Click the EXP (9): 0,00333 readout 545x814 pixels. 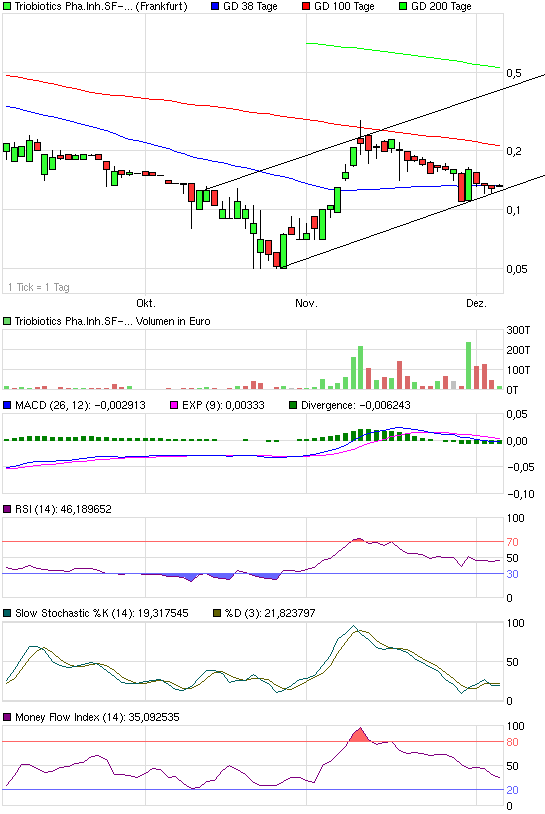point(223,405)
